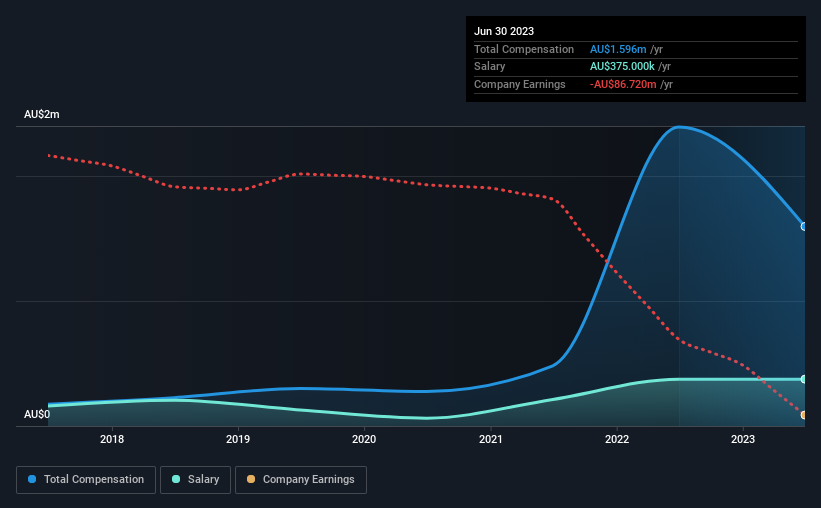
Task: Click the 2023 x-axis label
Action: pos(743,439)
